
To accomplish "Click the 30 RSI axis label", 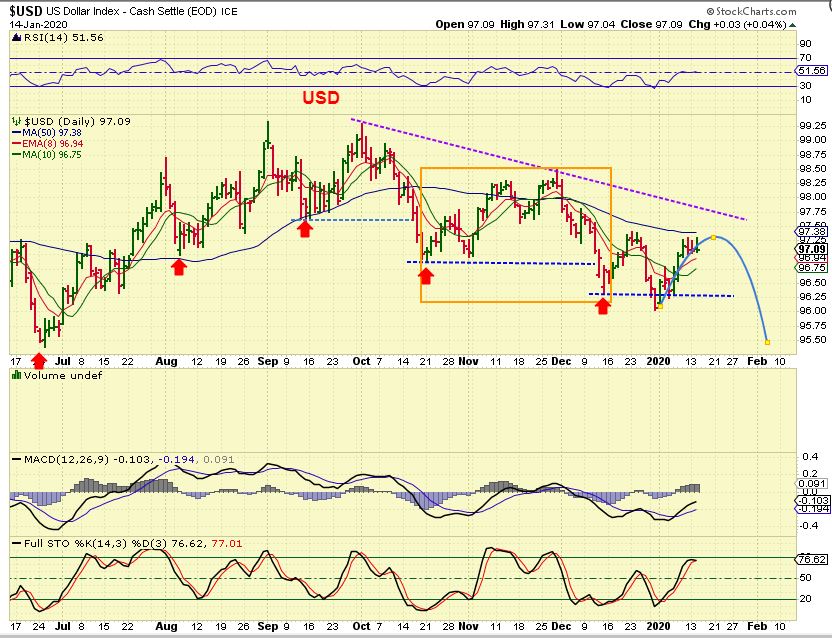I will point(806,85).
